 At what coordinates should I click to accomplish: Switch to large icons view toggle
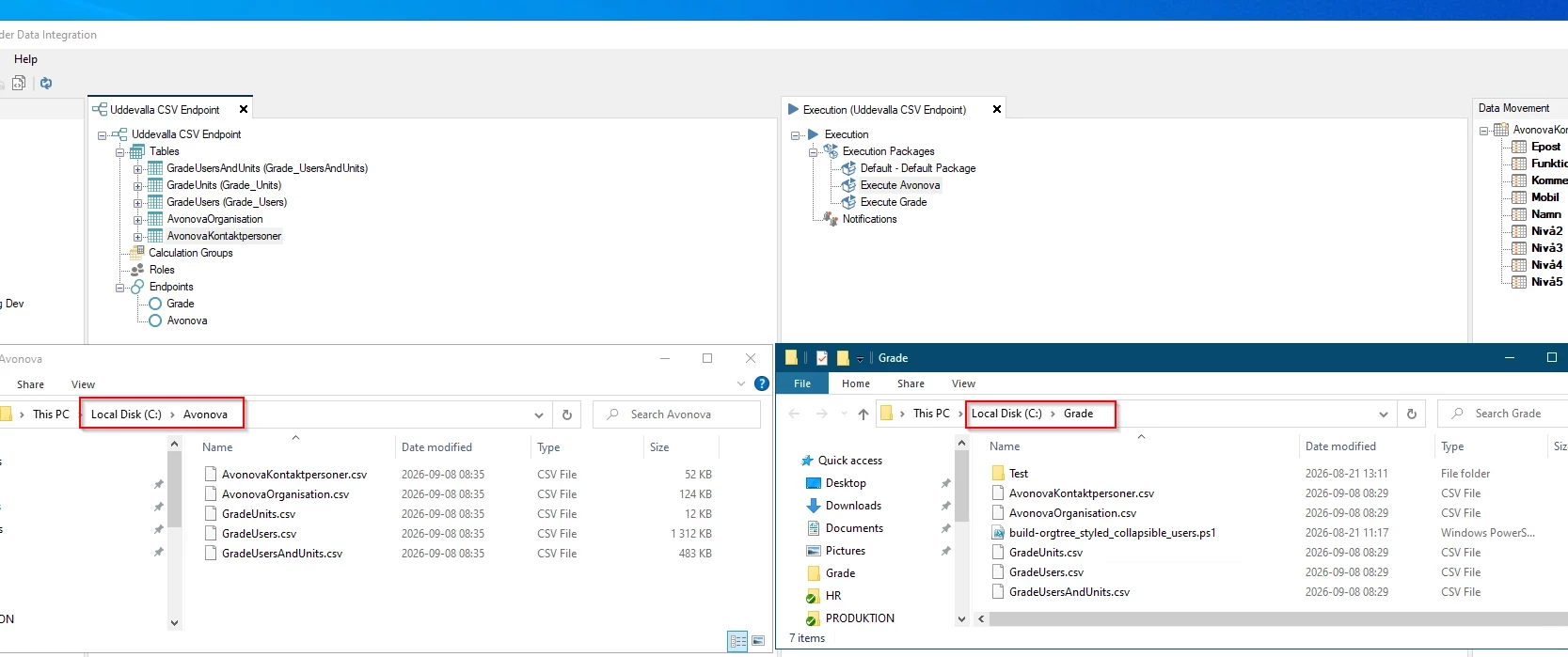click(x=758, y=641)
